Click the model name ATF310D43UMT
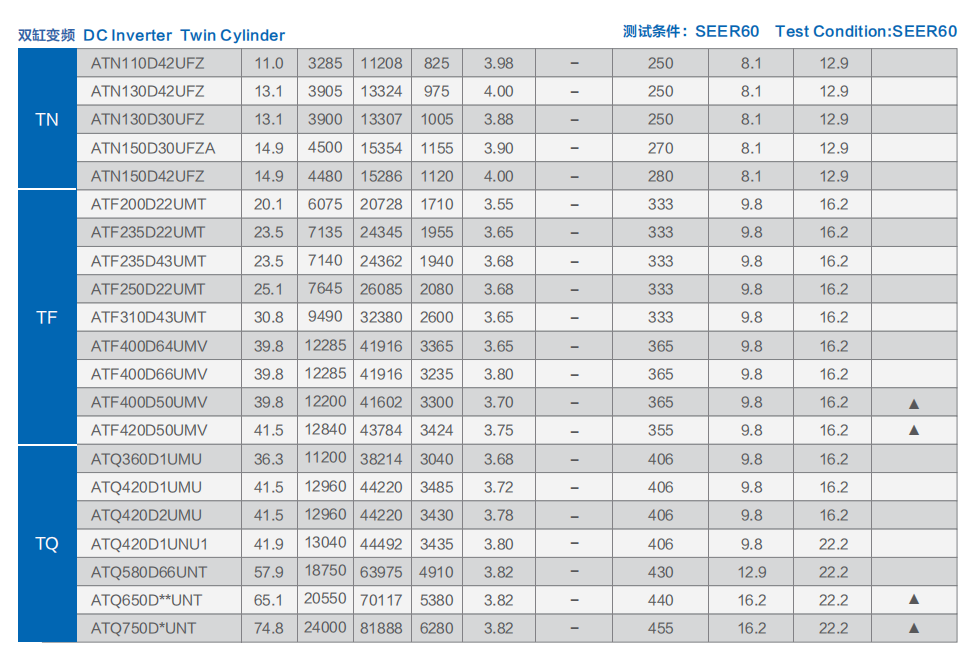The image size is (973, 653). coord(148,317)
